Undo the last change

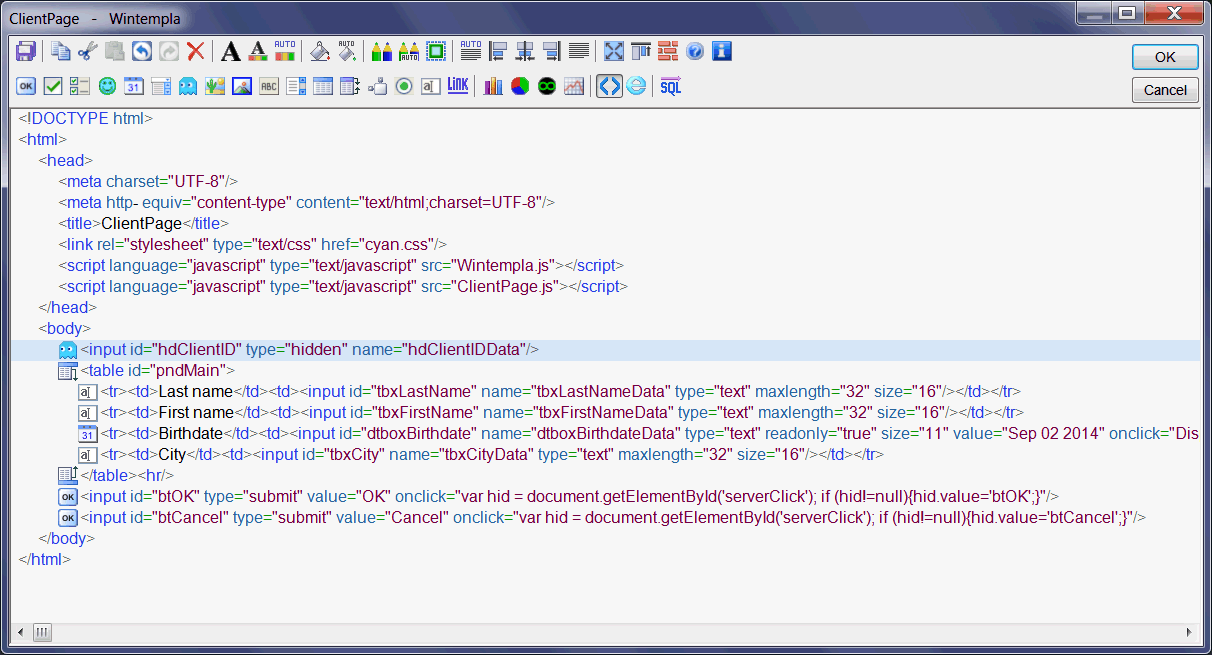coord(142,51)
